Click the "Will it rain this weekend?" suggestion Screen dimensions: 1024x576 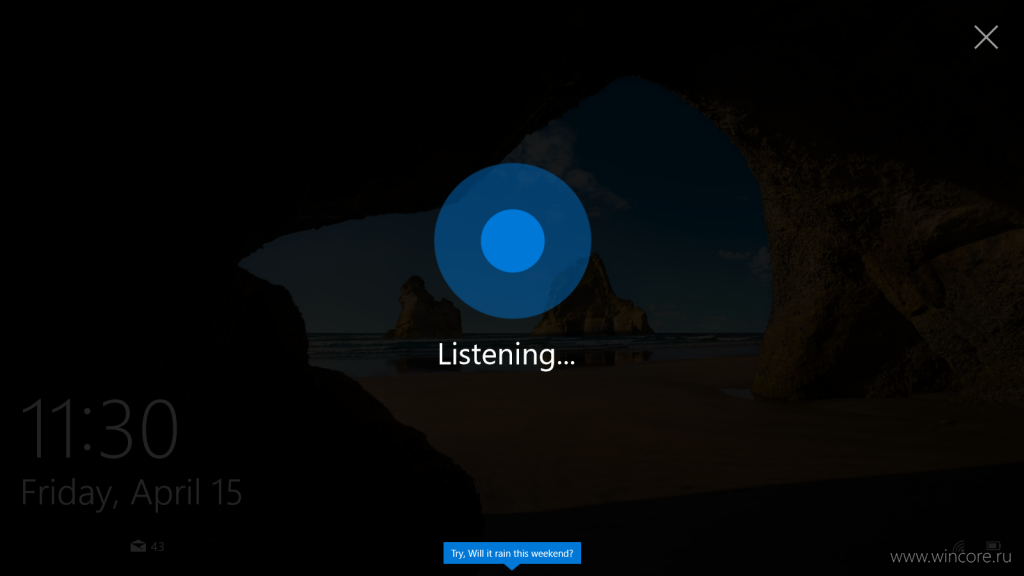(x=512, y=553)
